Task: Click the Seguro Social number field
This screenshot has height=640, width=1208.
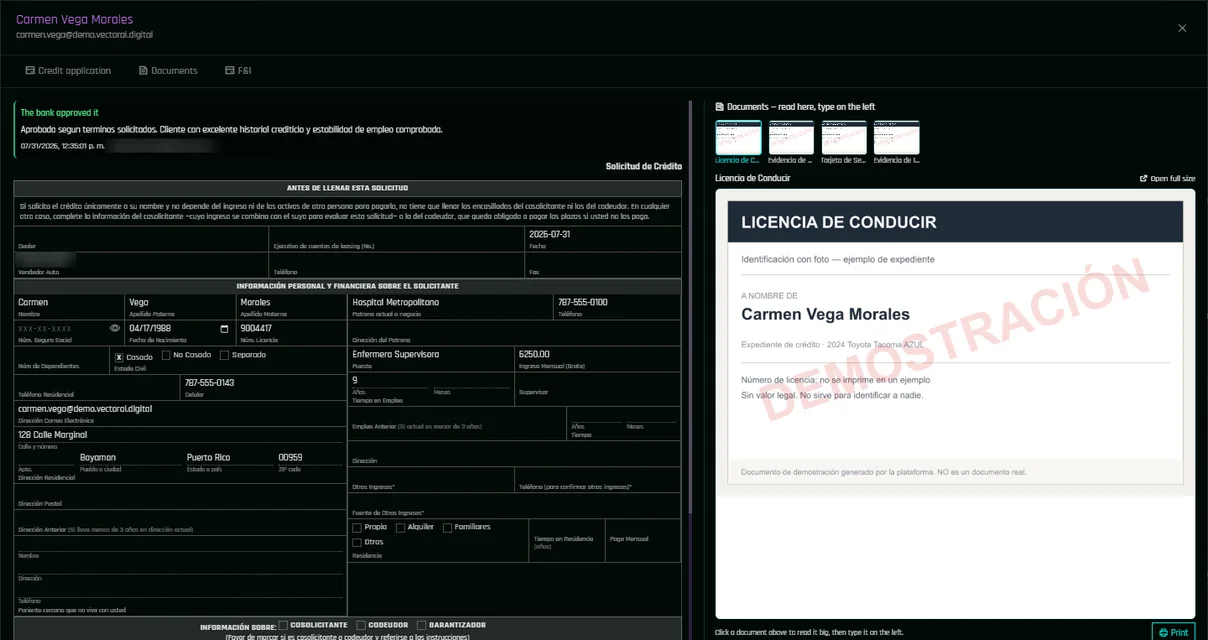Action: point(62,328)
